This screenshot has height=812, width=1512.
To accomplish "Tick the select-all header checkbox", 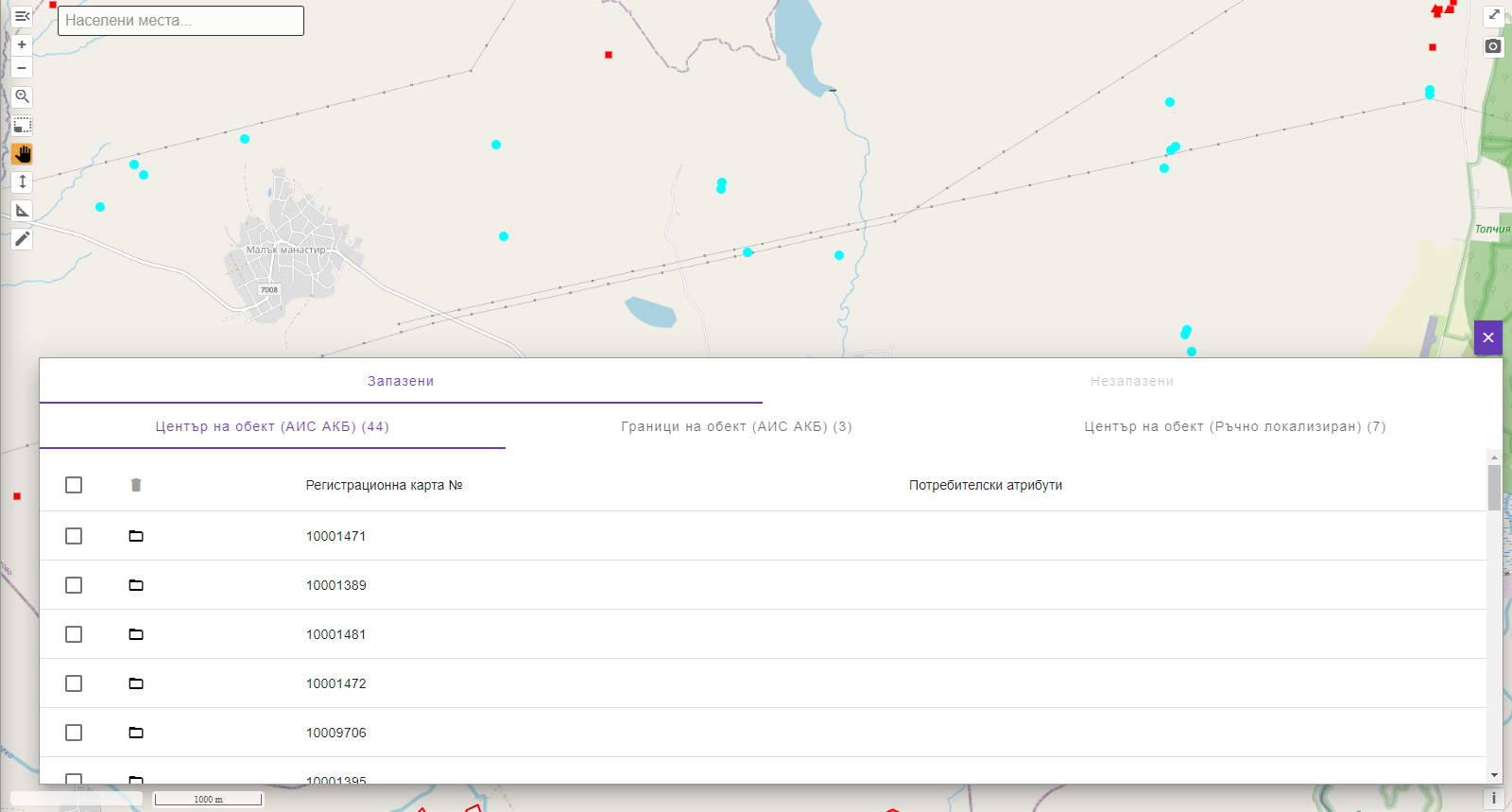I will coord(74,485).
